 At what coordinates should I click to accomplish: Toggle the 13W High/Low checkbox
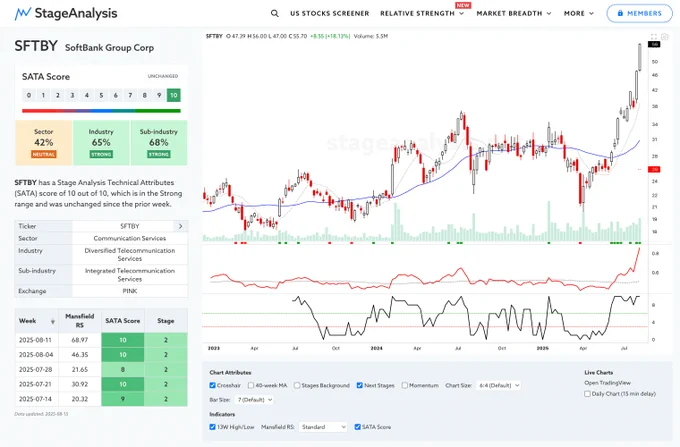(212, 427)
